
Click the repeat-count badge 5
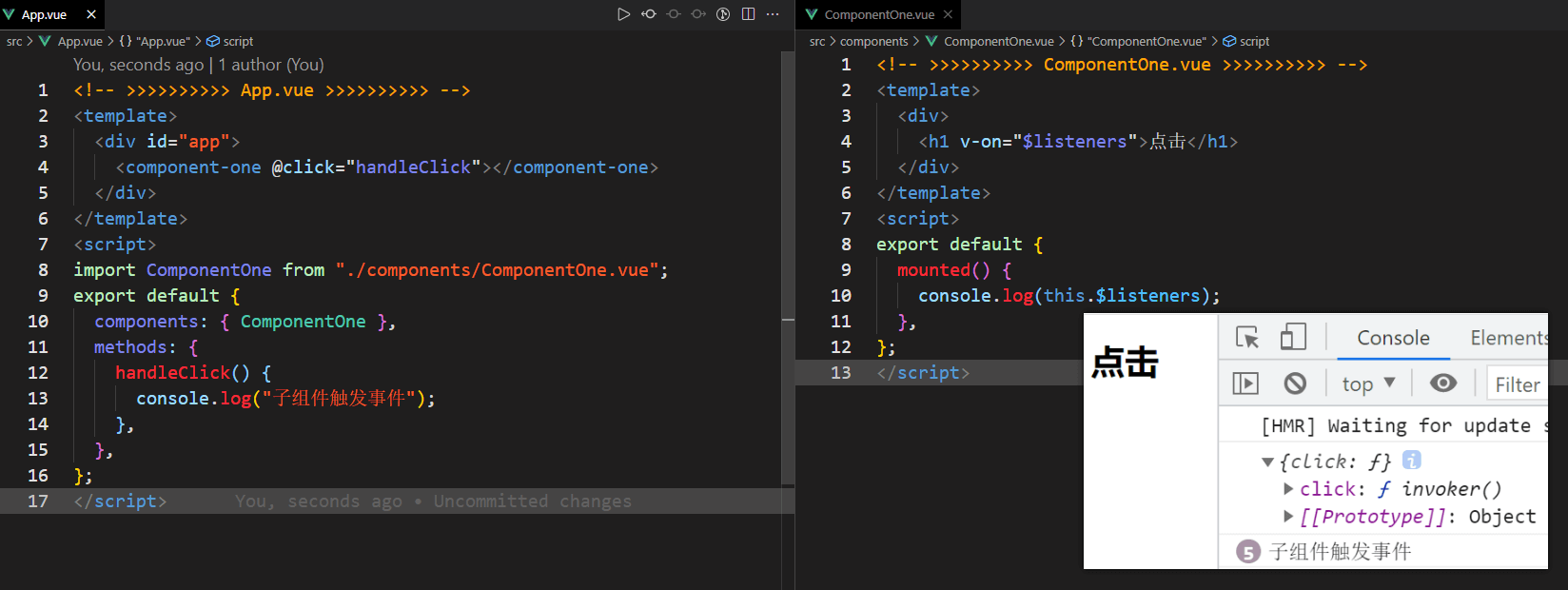(1248, 552)
